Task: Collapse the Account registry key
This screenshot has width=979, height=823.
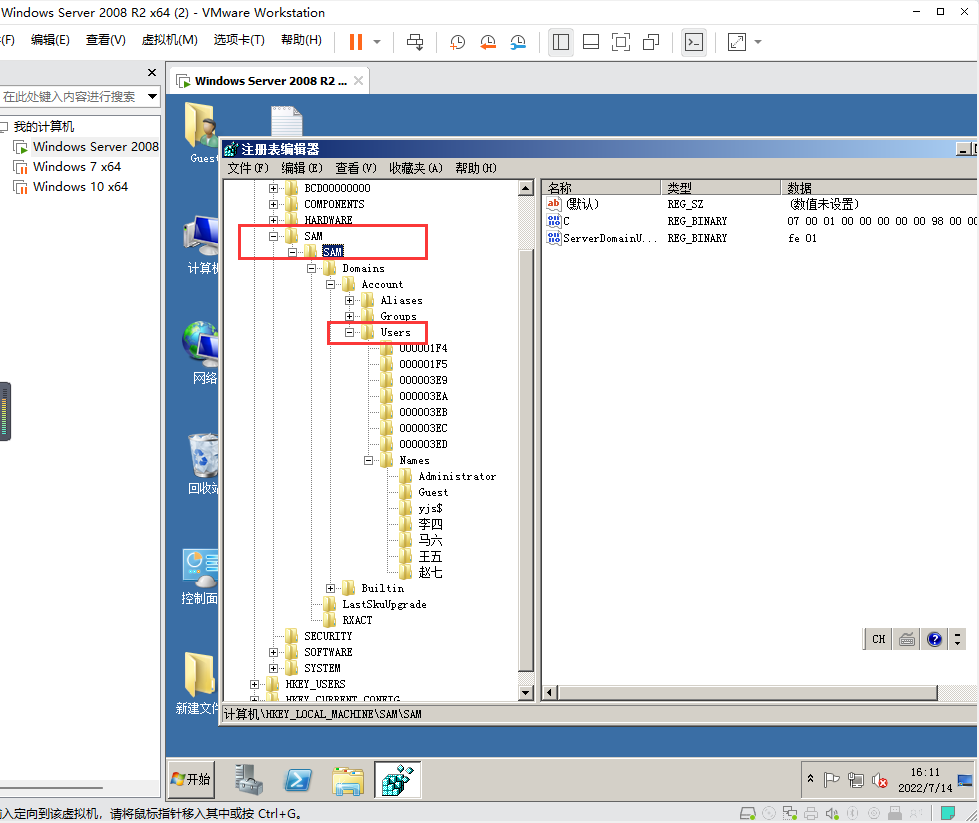Action: 330,284
